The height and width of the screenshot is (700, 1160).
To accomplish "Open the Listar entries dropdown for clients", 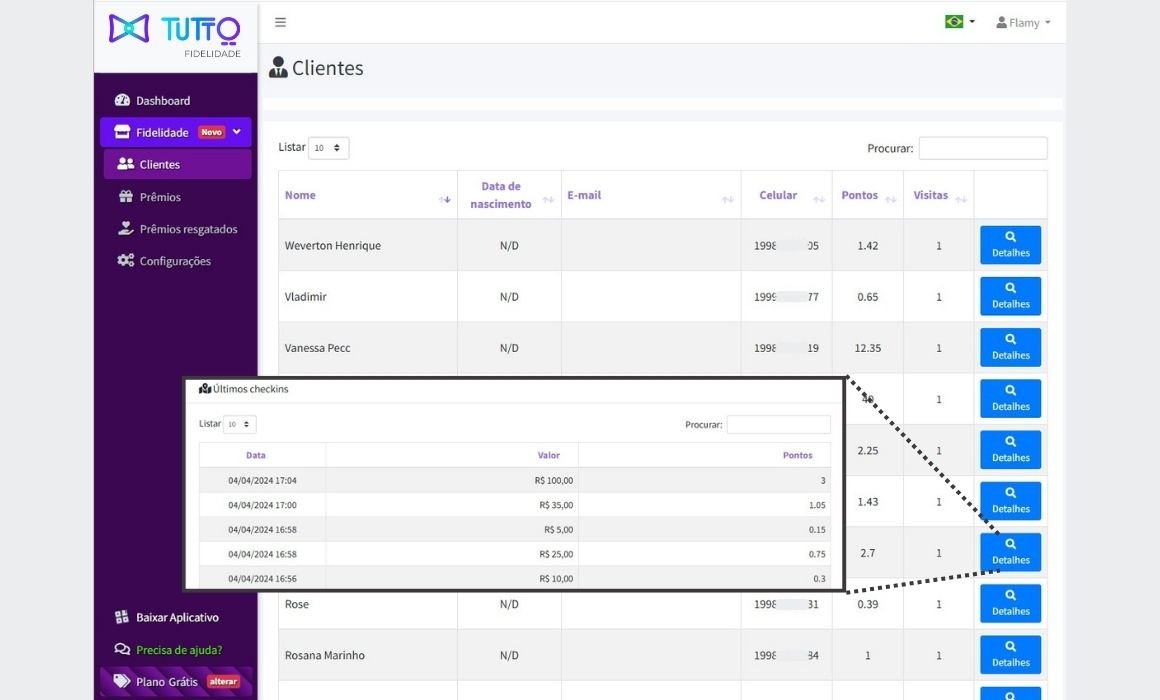I will pyautogui.click(x=328, y=148).
